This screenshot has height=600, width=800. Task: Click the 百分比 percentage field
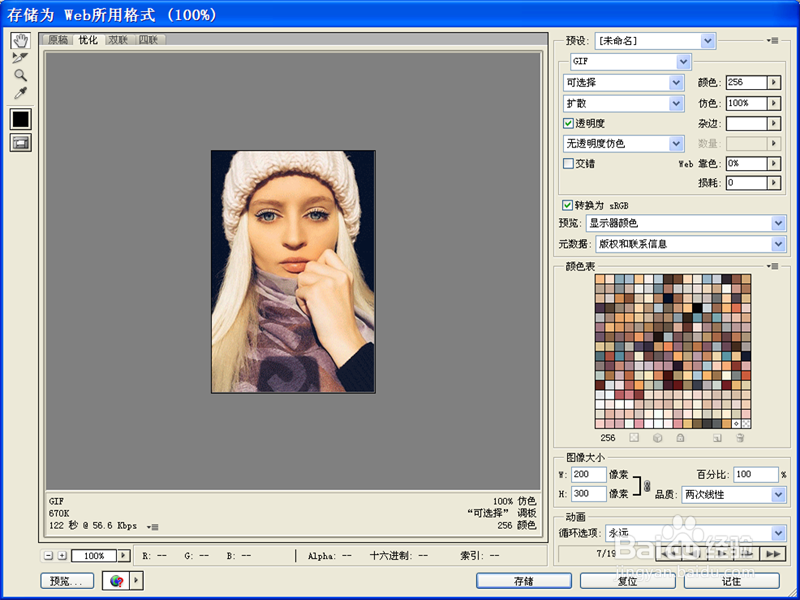[756, 474]
